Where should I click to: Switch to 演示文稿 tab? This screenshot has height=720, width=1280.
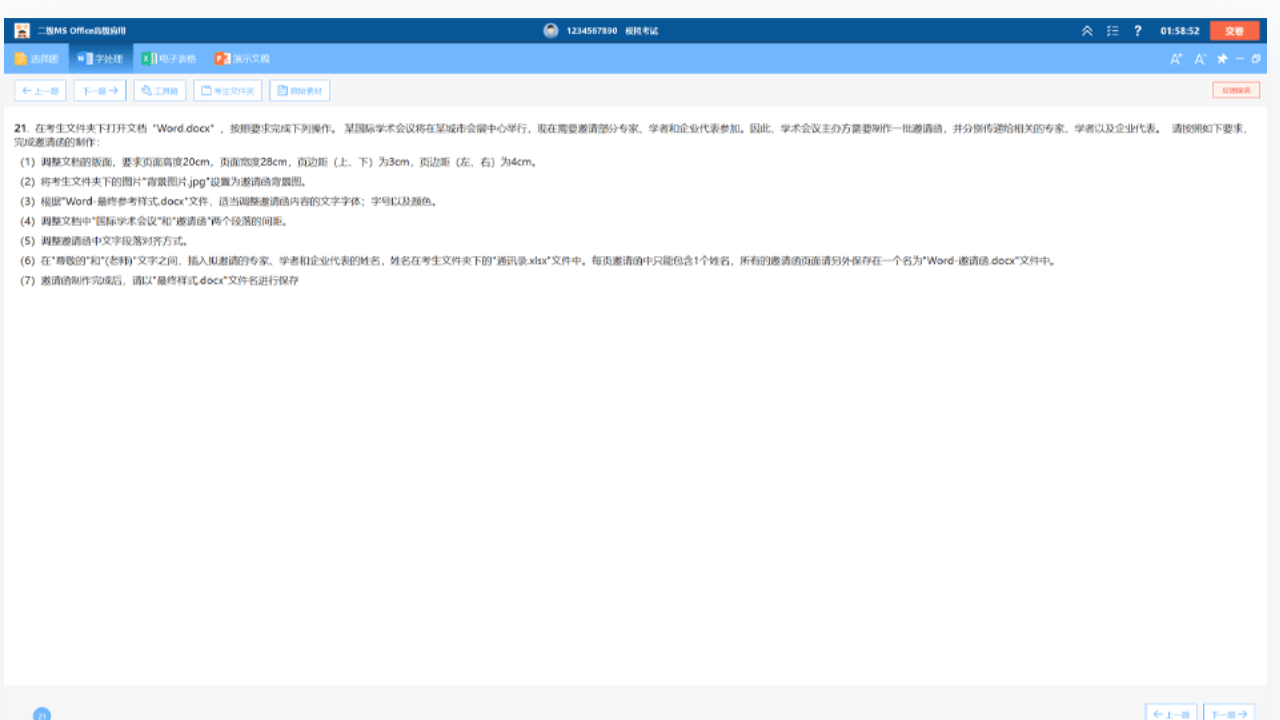click(242, 59)
